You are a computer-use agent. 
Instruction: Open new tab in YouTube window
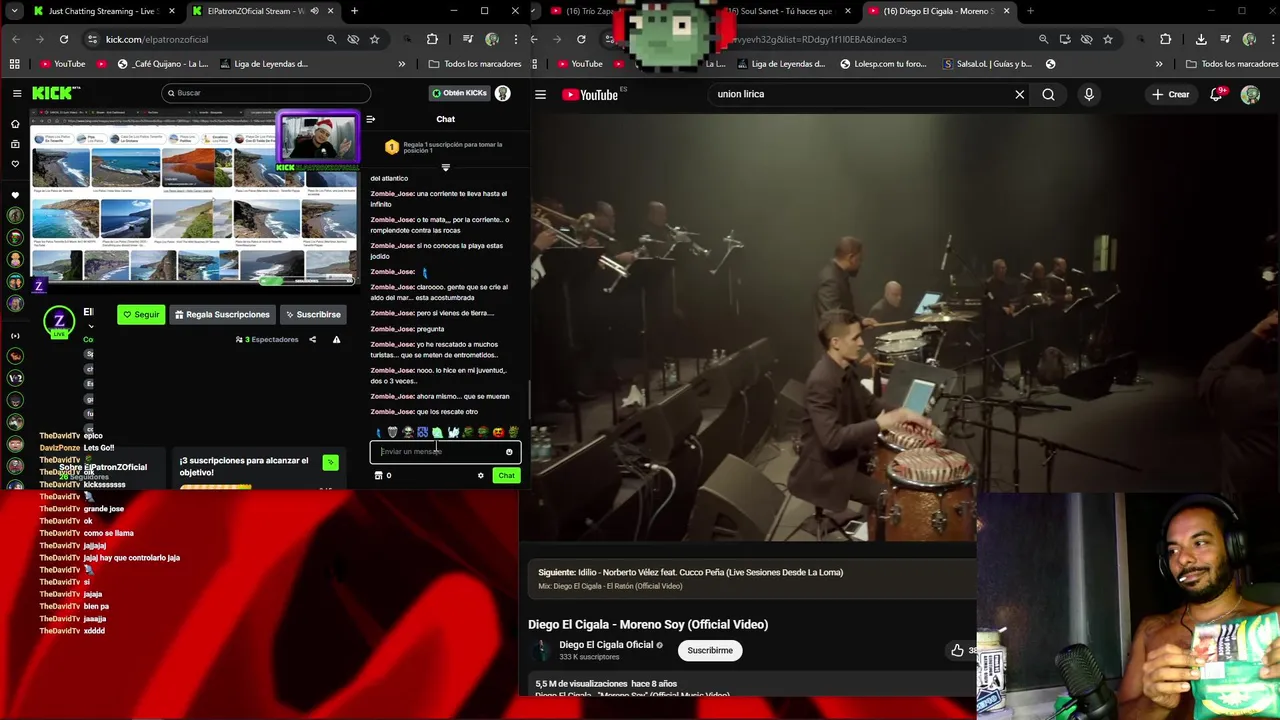pyautogui.click(x=1030, y=11)
